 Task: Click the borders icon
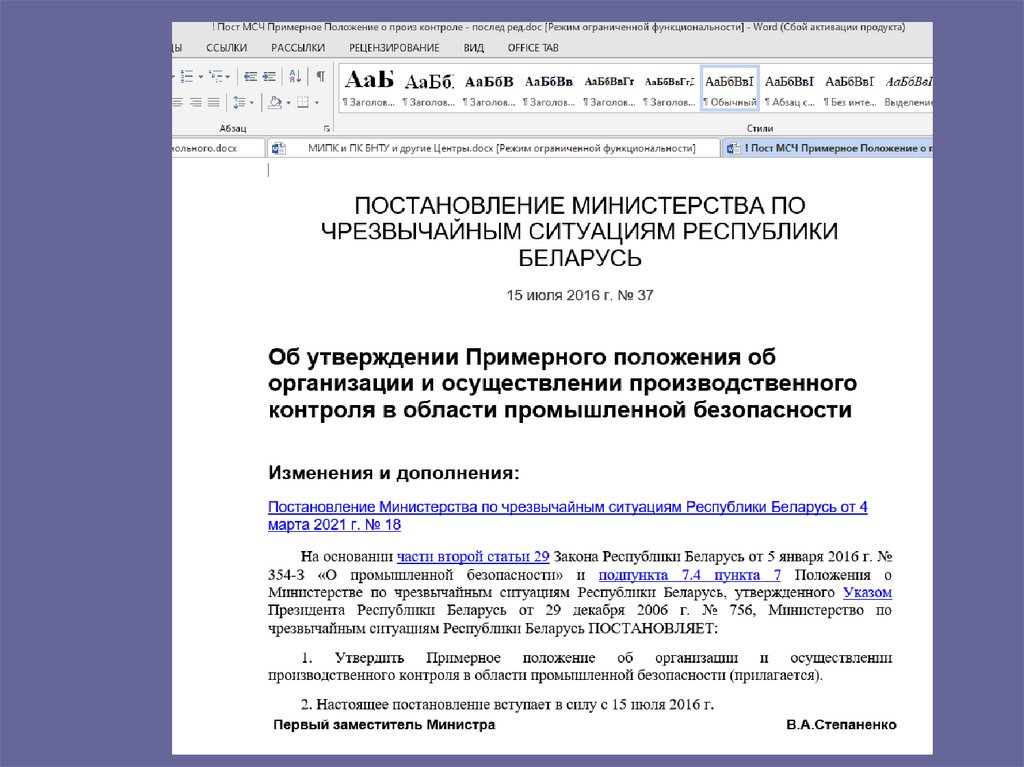[x=302, y=102]
